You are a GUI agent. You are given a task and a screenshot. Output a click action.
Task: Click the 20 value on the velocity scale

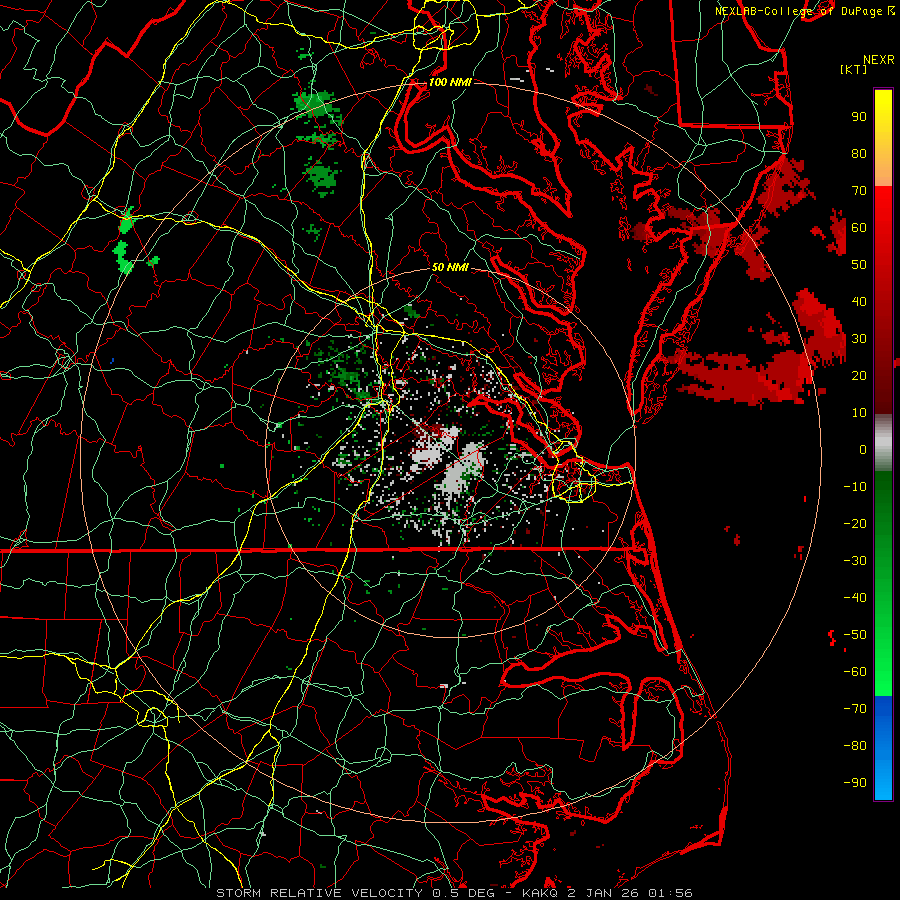click(x=859, y=375)
